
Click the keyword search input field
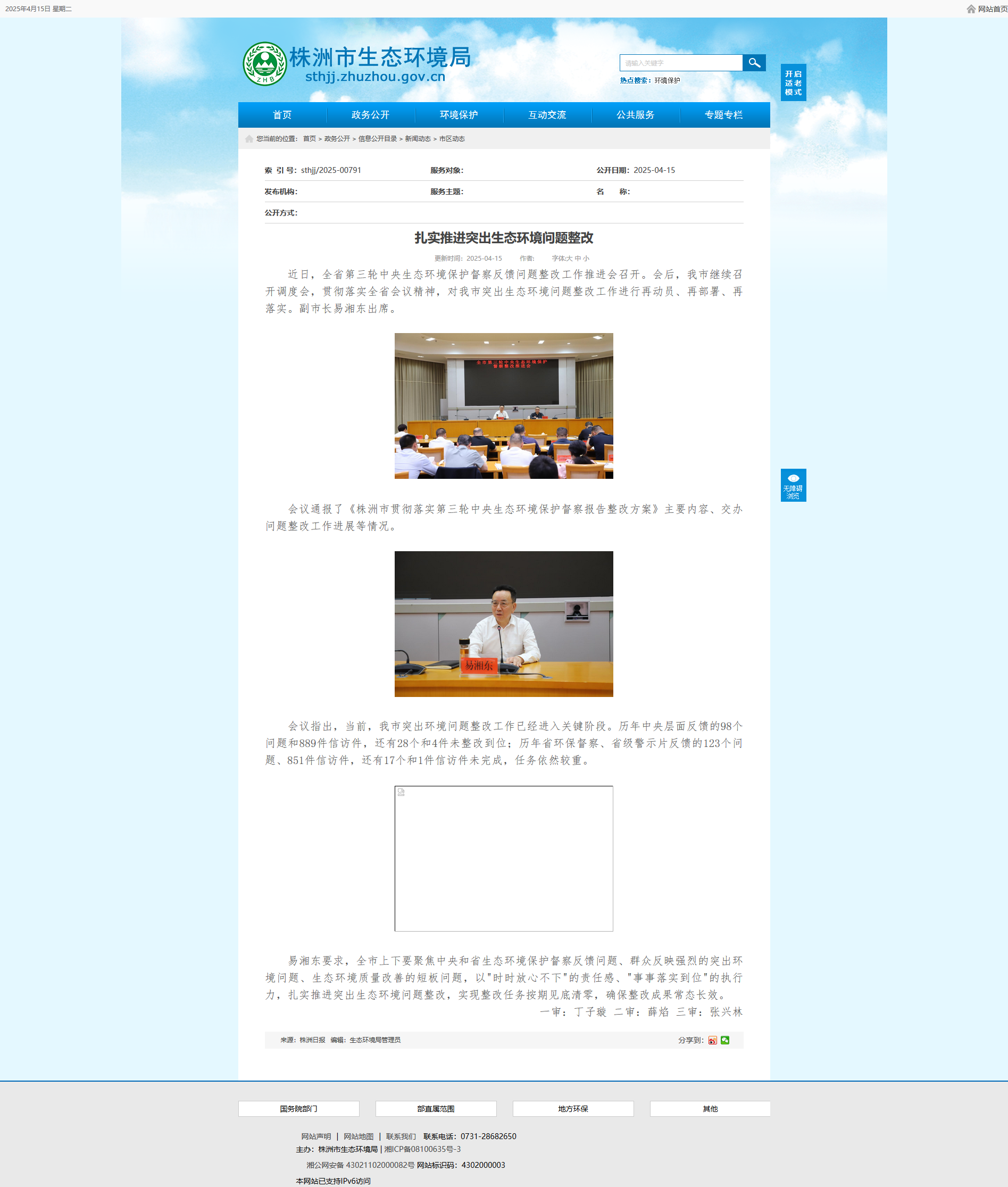[680, 63]
